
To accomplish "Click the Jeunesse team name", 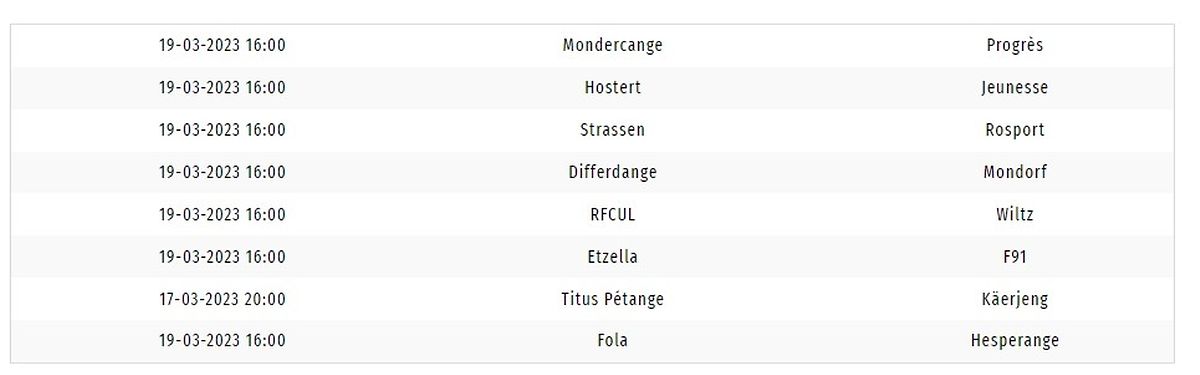I will coord(1014,87).
